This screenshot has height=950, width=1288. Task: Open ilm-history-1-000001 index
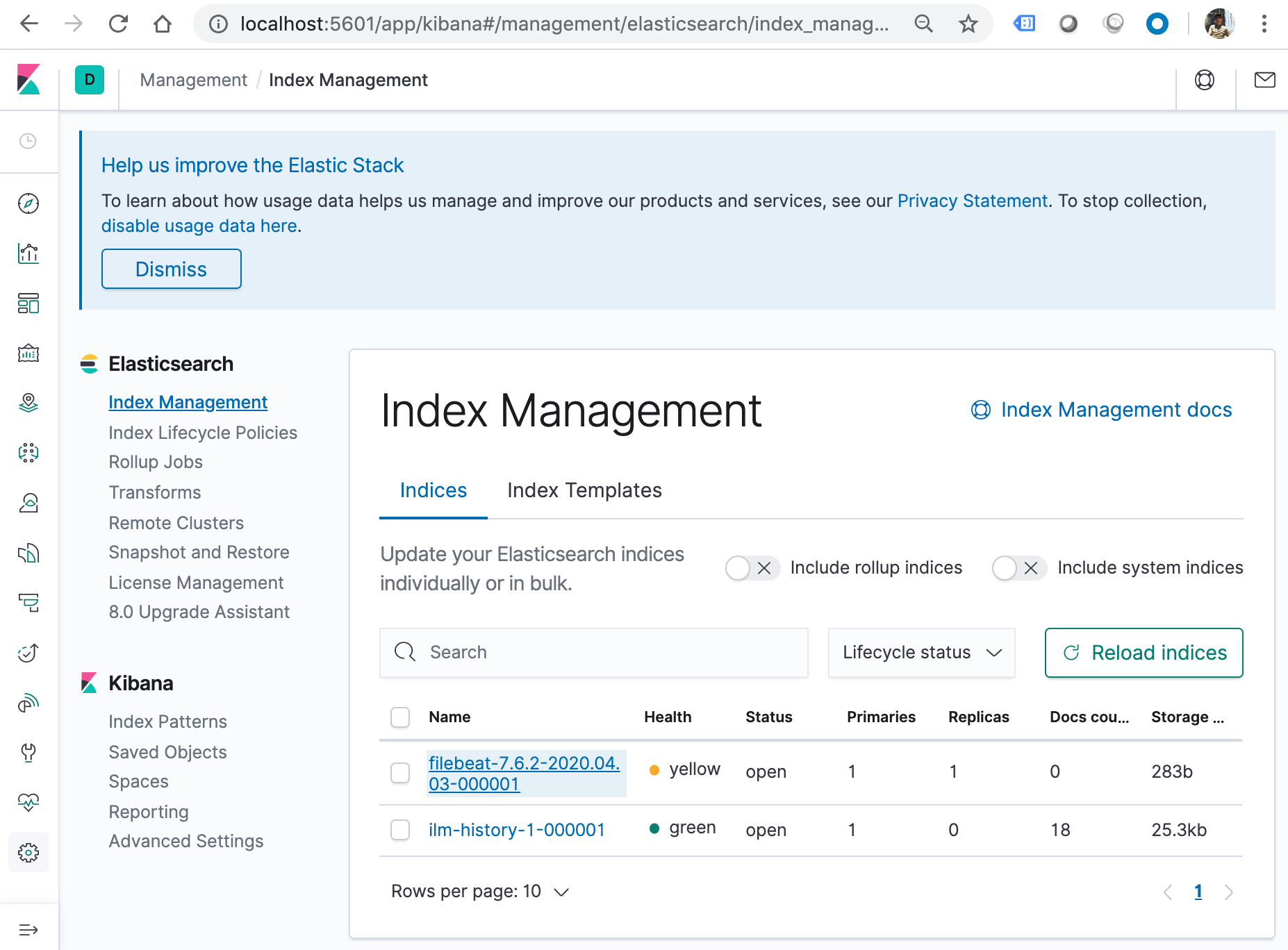tap(517, 831)
